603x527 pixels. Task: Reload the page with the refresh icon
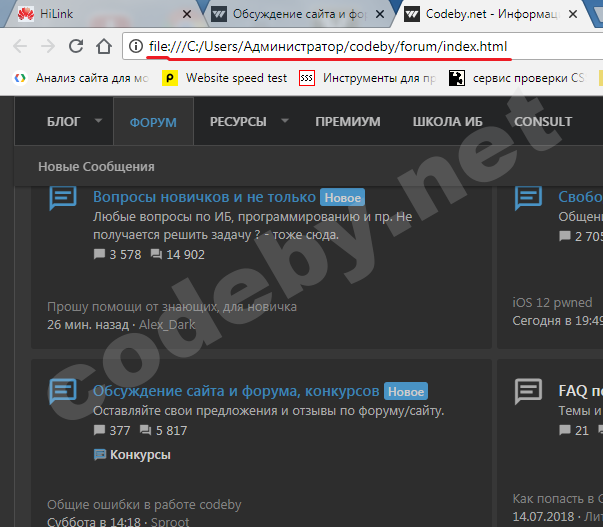76,46
